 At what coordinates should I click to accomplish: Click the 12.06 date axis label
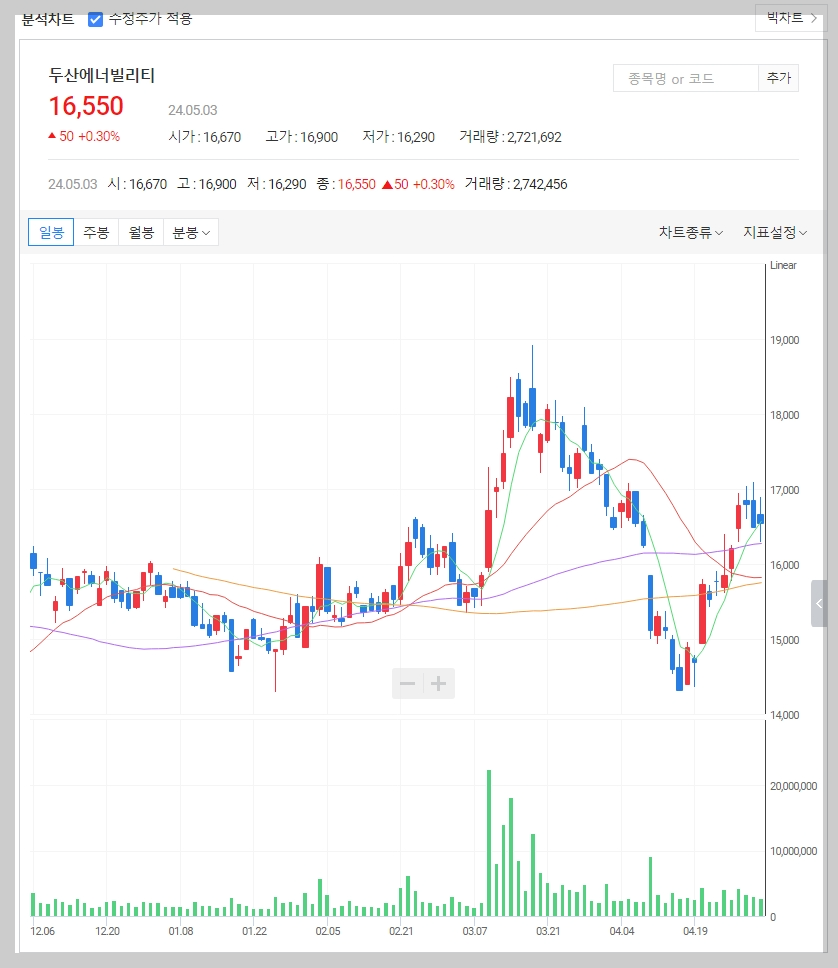click(43, 931)
